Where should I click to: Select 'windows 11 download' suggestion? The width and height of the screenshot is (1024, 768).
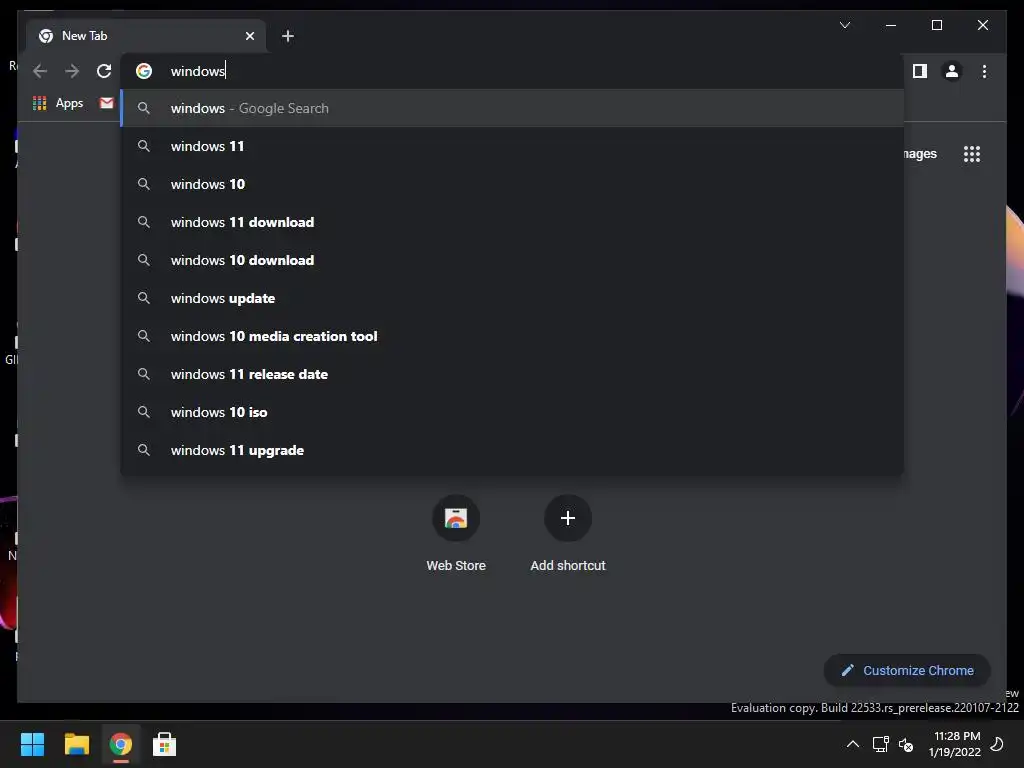[512, 222]
